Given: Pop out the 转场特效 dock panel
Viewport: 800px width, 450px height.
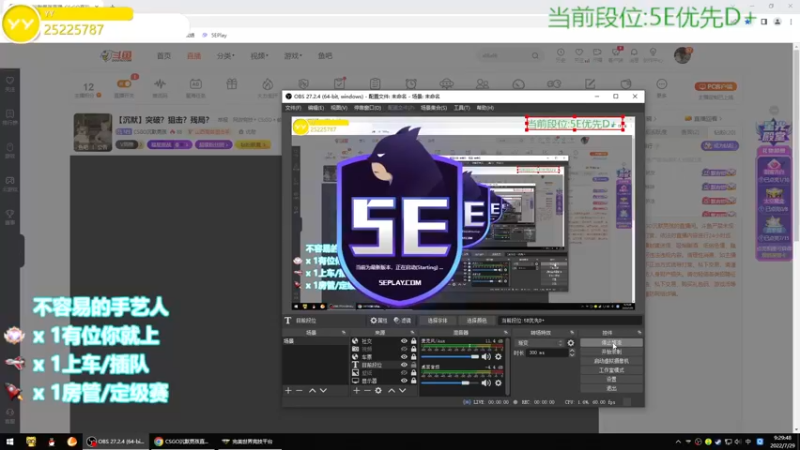Looking at the screenshot, I should pyautogui.click(x=572, y=333).
